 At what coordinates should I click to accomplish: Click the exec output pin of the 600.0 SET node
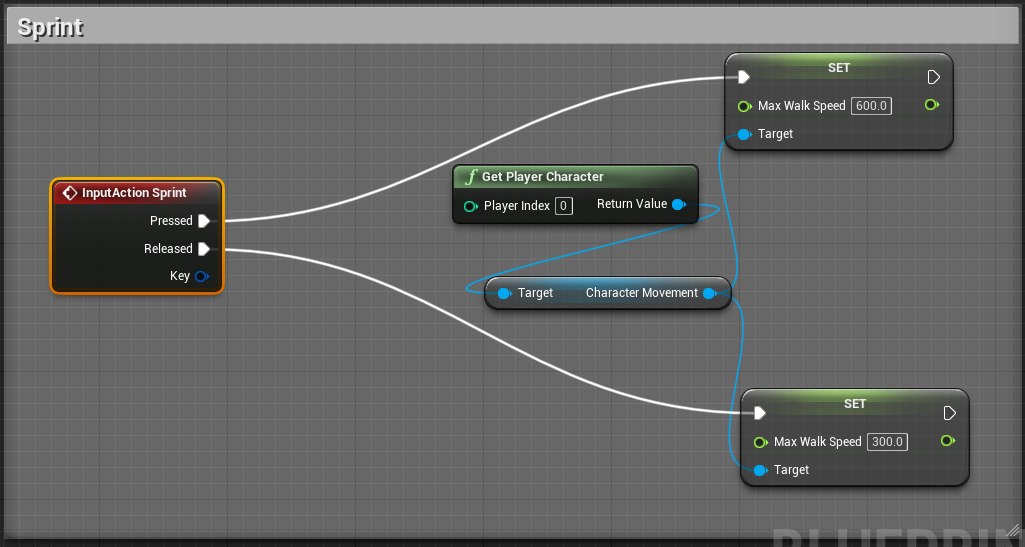pos(933,78)
